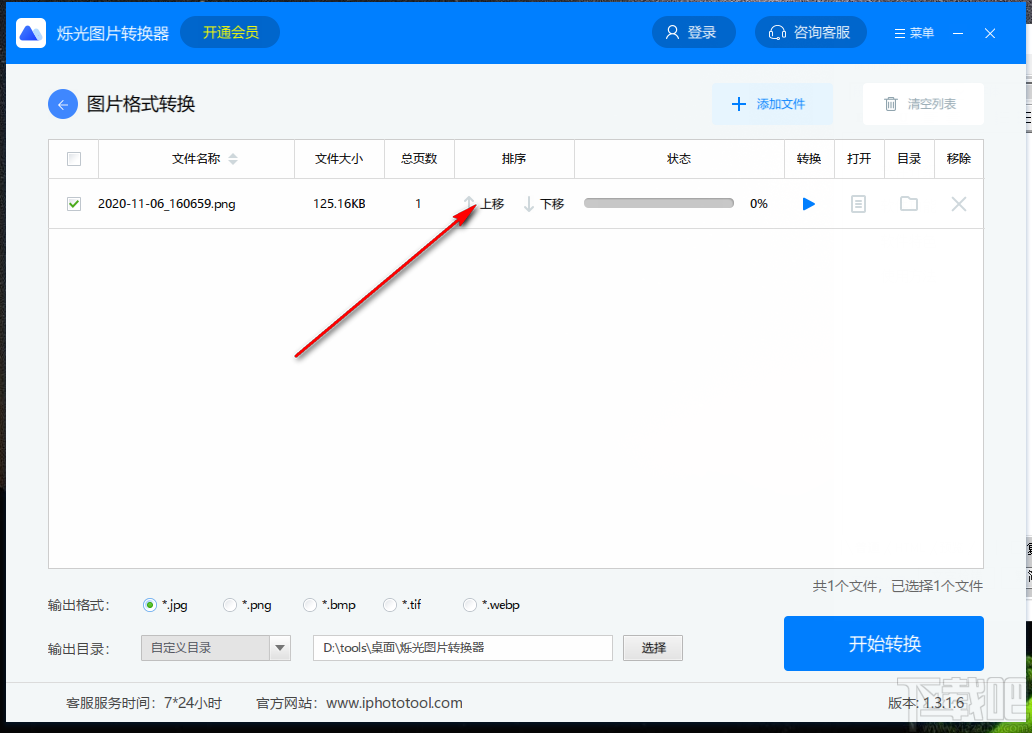Go back with the blue circular arrow icon
This screenshot has height=733, width=1032.
click(x=62, y=103)
